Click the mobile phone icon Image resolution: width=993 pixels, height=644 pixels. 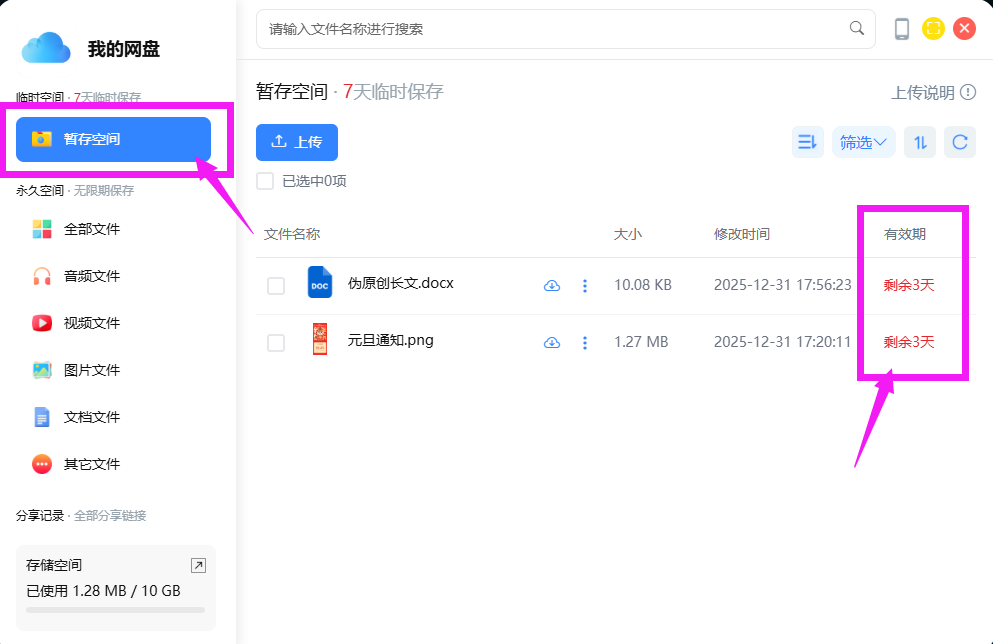[902, 29]
